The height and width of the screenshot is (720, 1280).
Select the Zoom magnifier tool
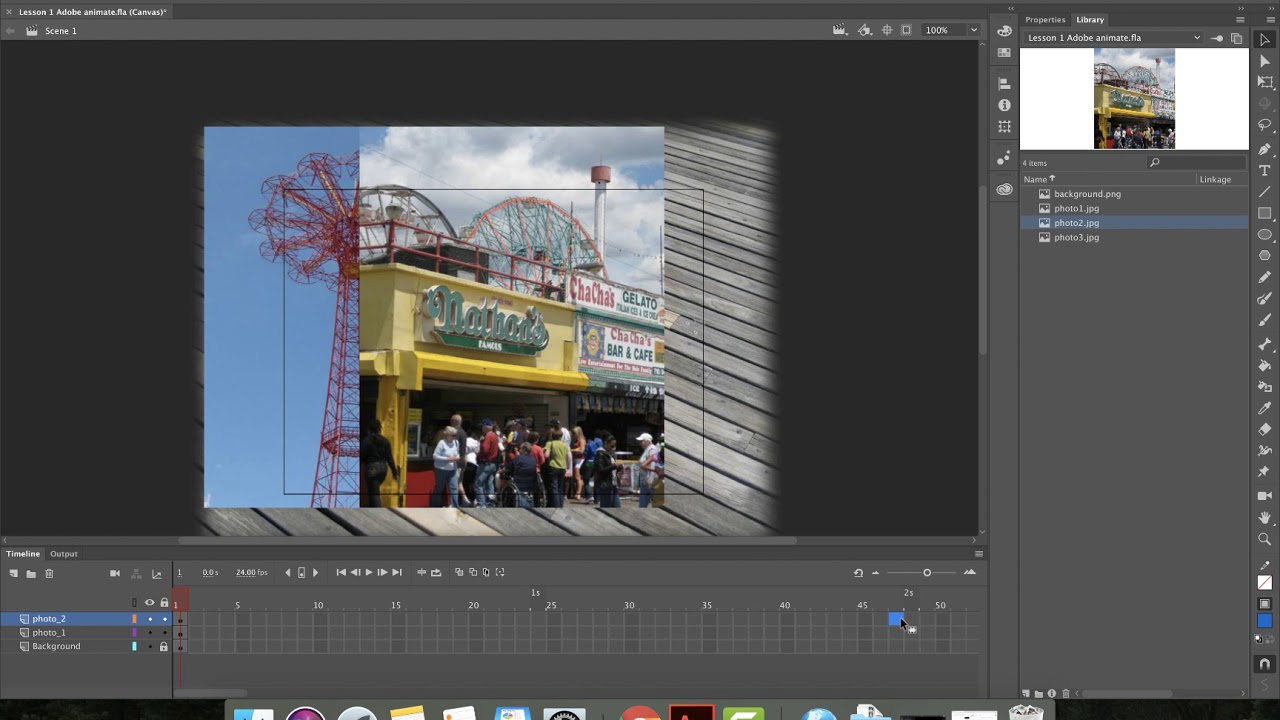pos(1265,539)
